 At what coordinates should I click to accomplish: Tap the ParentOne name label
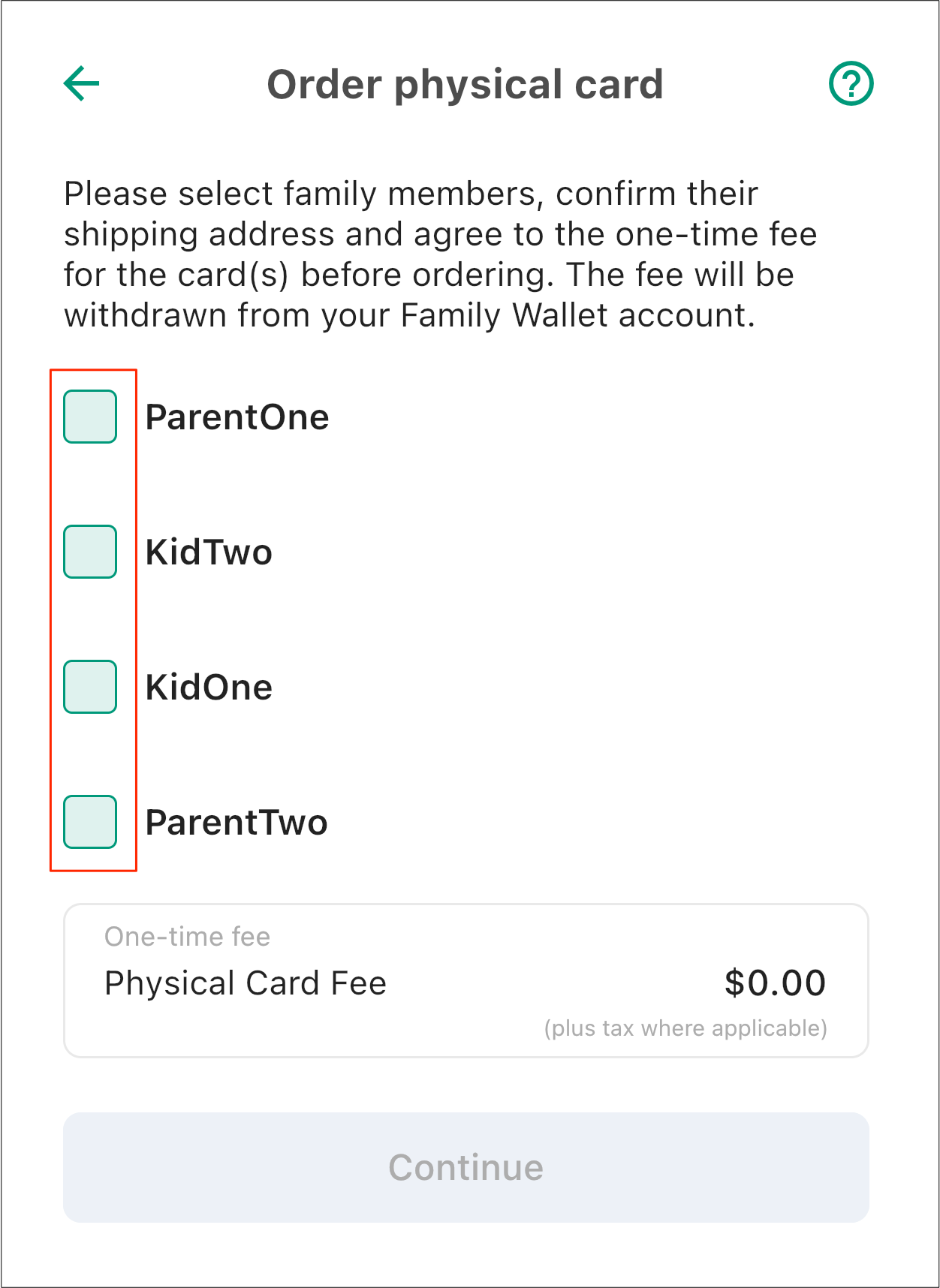237,417
